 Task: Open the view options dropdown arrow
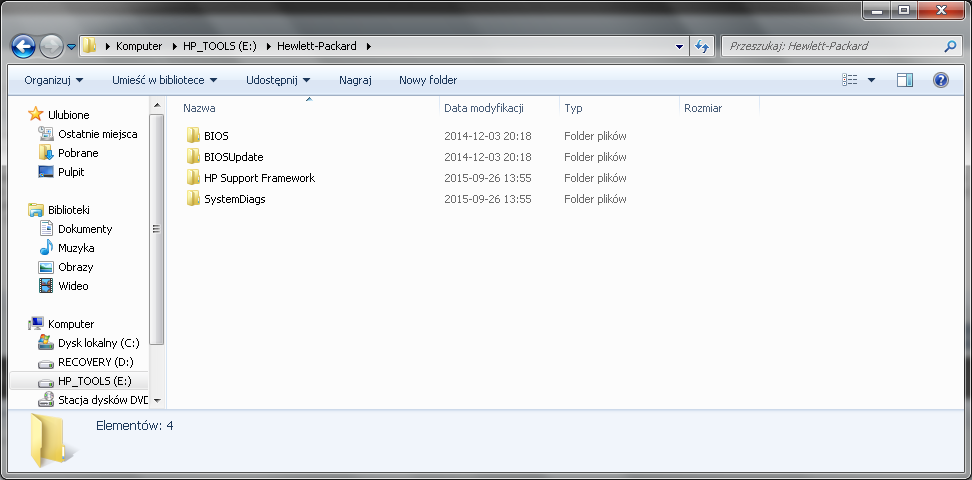tap(872, 80)
